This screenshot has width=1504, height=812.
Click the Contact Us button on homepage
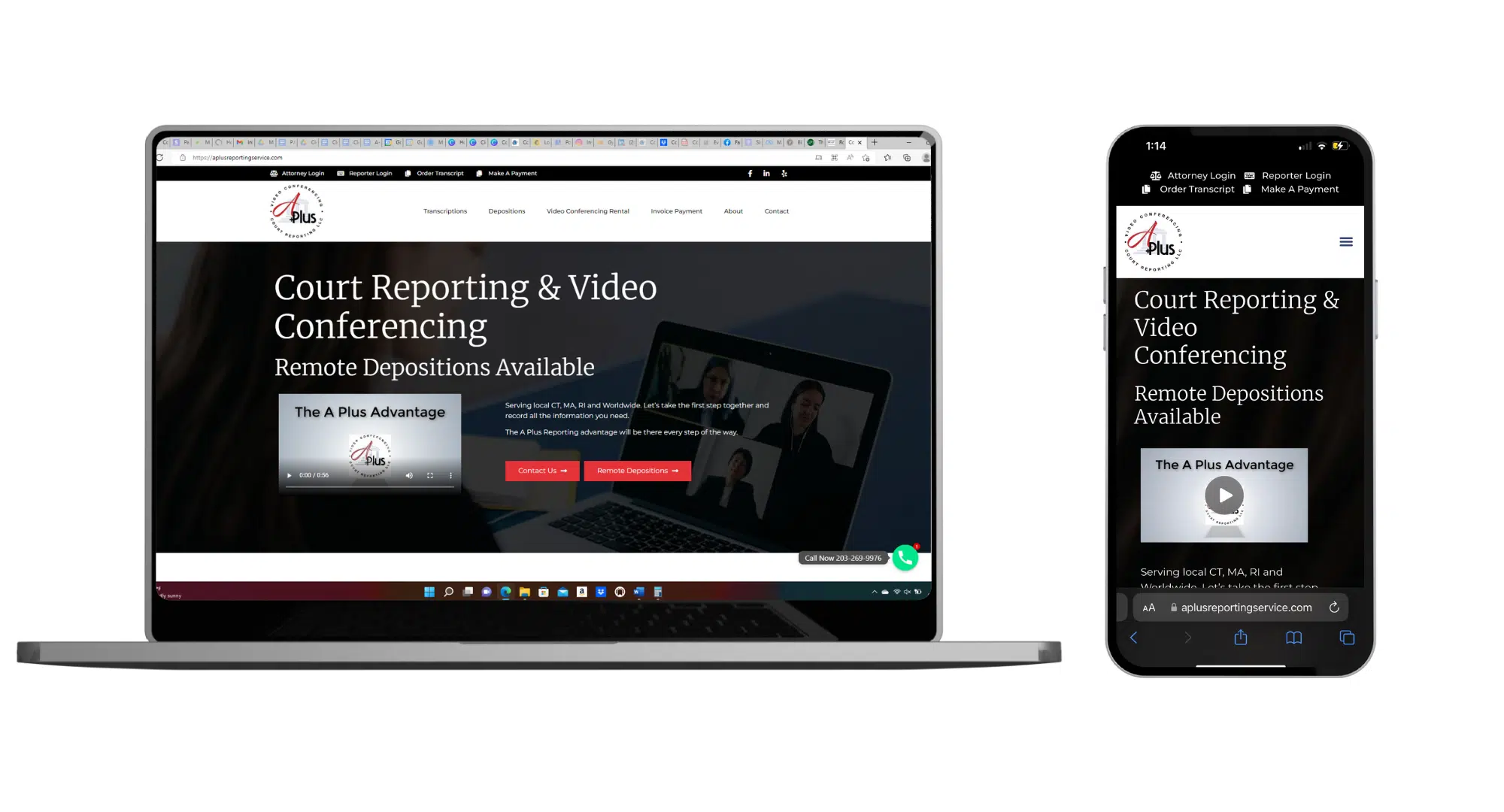click(x=542, y=469)
